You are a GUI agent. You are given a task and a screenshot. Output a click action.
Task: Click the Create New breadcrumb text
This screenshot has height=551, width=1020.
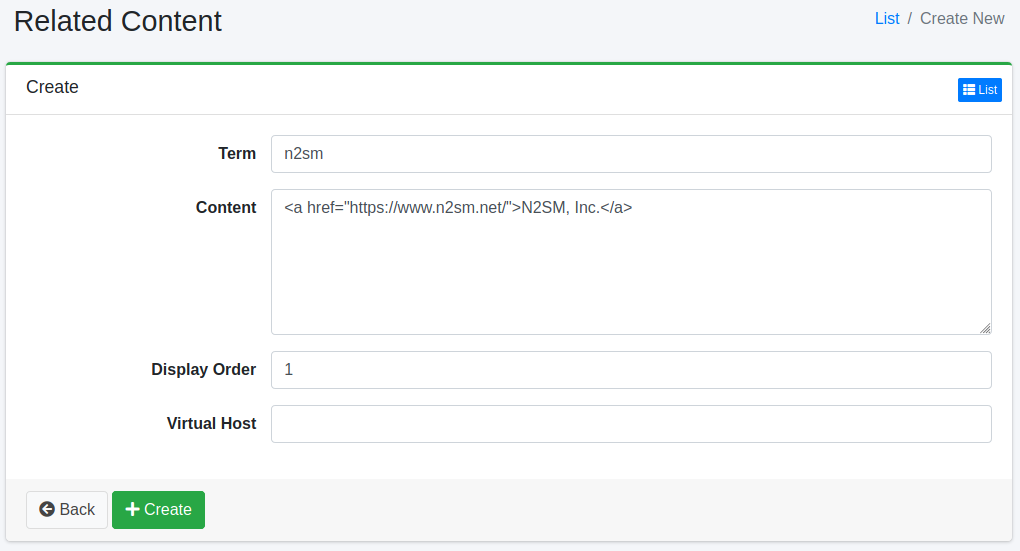tap(962, 18)
